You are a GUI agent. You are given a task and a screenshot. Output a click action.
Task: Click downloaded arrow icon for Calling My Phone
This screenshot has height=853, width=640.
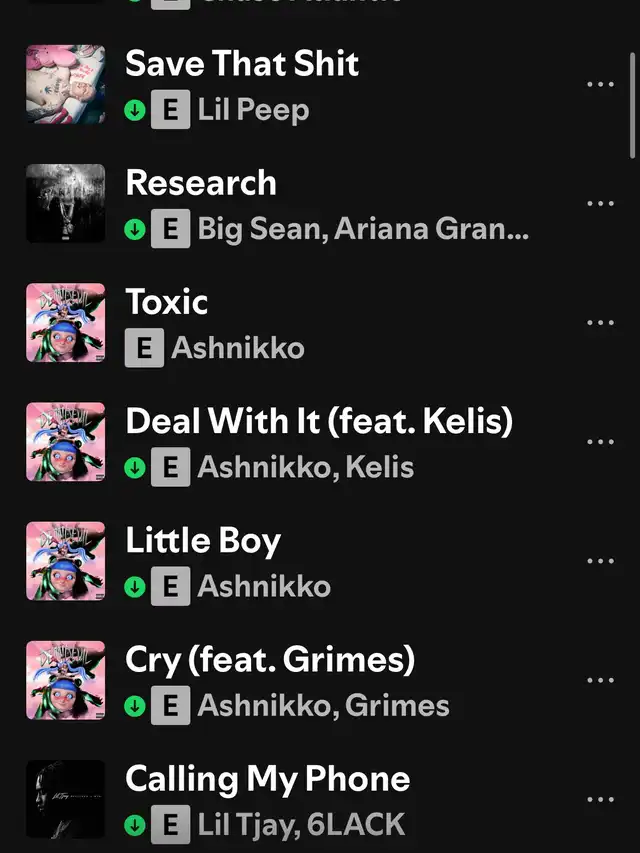click(134, 825)
